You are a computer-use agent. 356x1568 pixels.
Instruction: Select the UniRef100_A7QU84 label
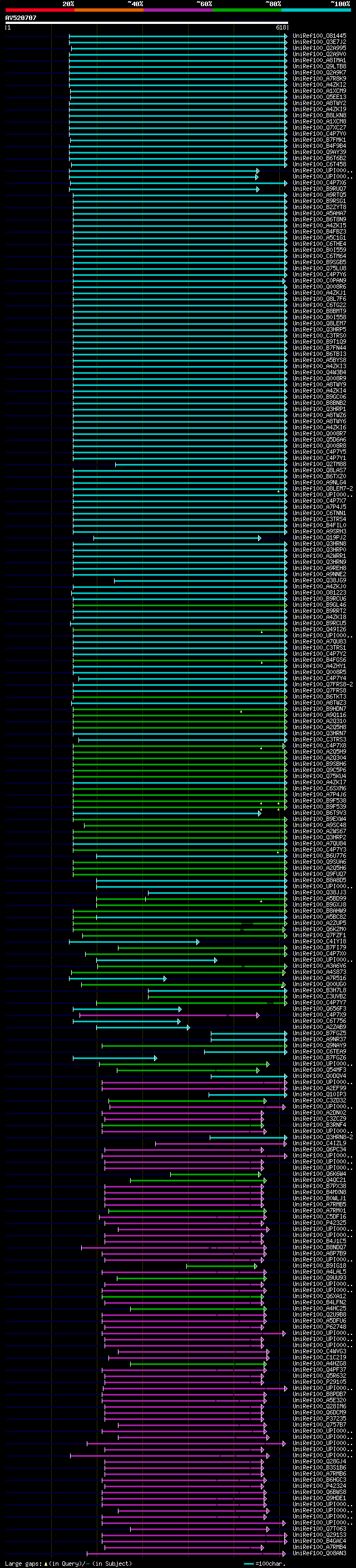(319, 844)
